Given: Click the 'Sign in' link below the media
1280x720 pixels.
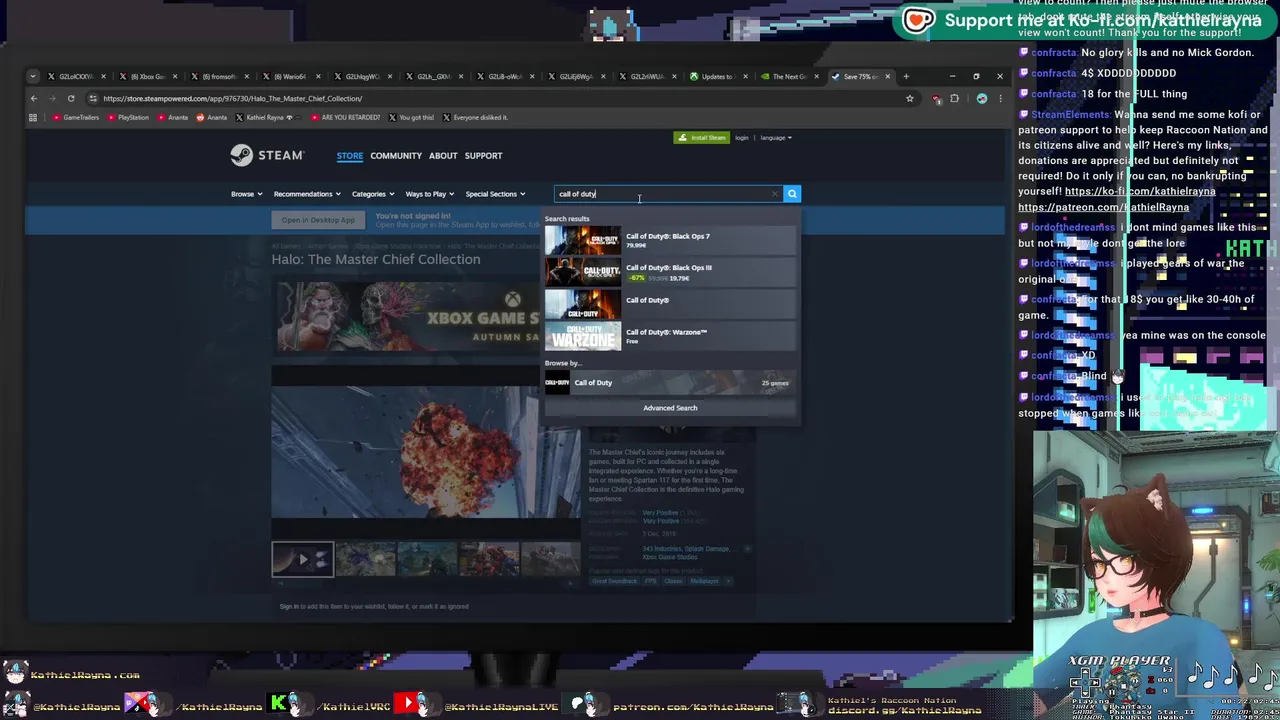Looking at the screenshot, I should tap(289, 606).
